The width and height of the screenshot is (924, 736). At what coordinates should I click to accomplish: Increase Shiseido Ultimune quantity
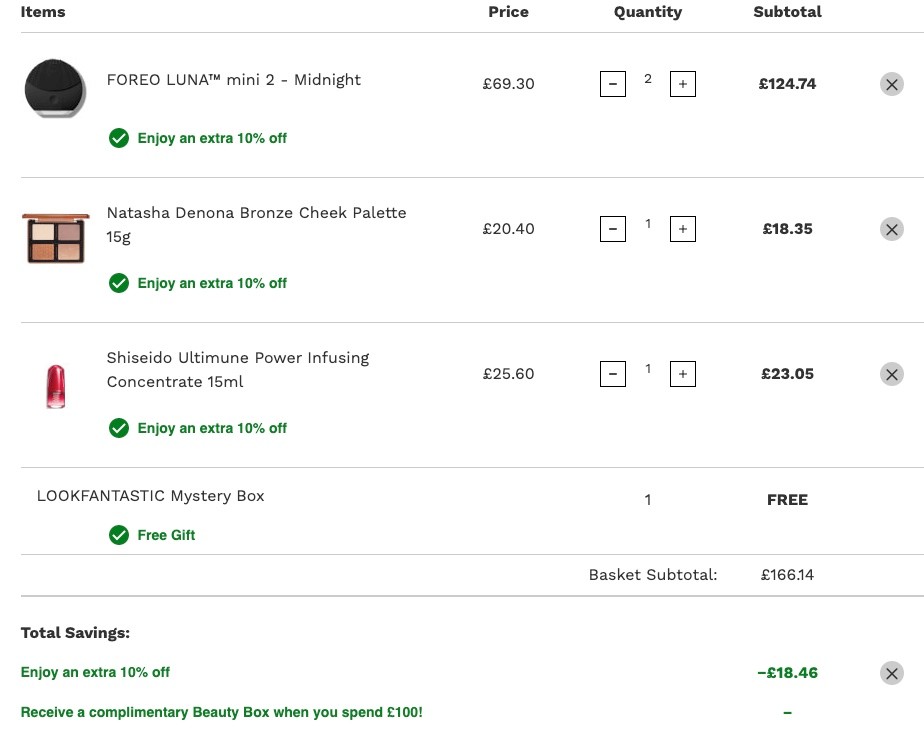click(x=682, y=374)
